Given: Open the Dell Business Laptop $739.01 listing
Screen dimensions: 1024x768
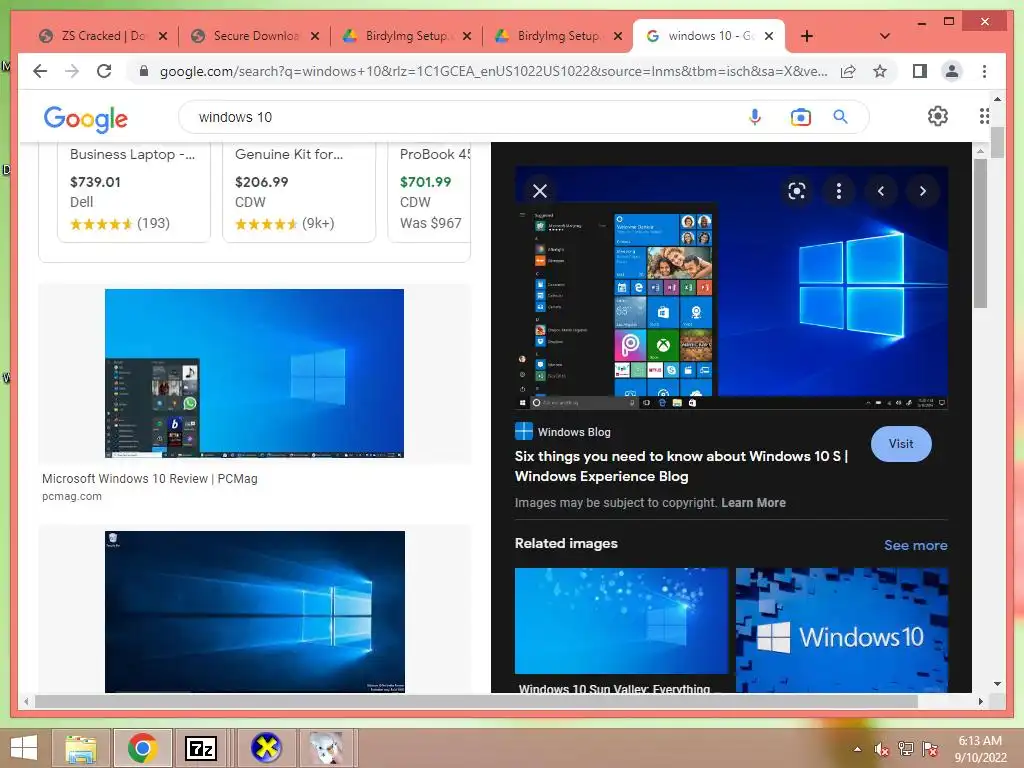Looking at the screenshot, I should point(134,191).
